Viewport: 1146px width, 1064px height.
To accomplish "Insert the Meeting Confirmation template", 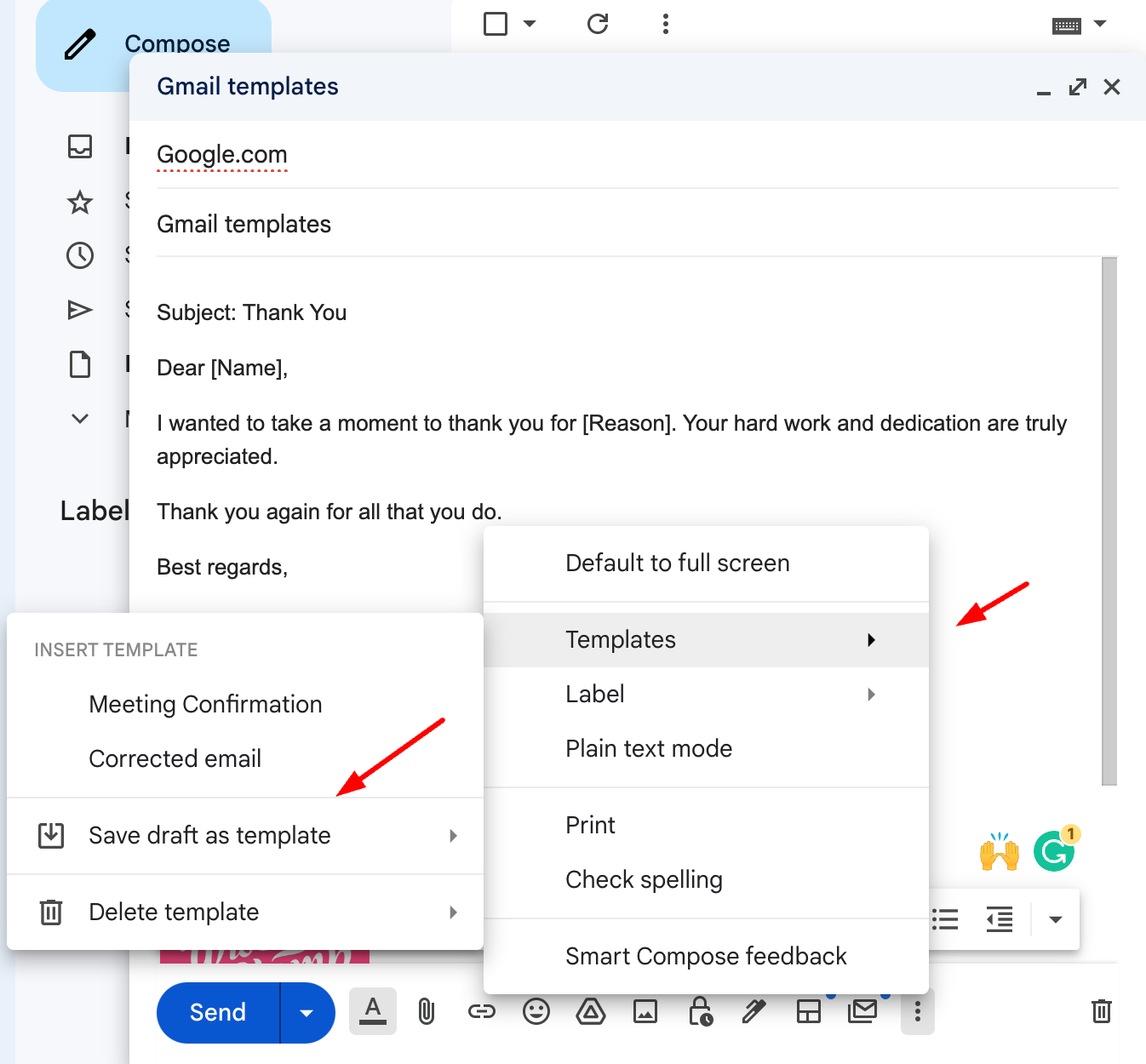I will 205,704.
